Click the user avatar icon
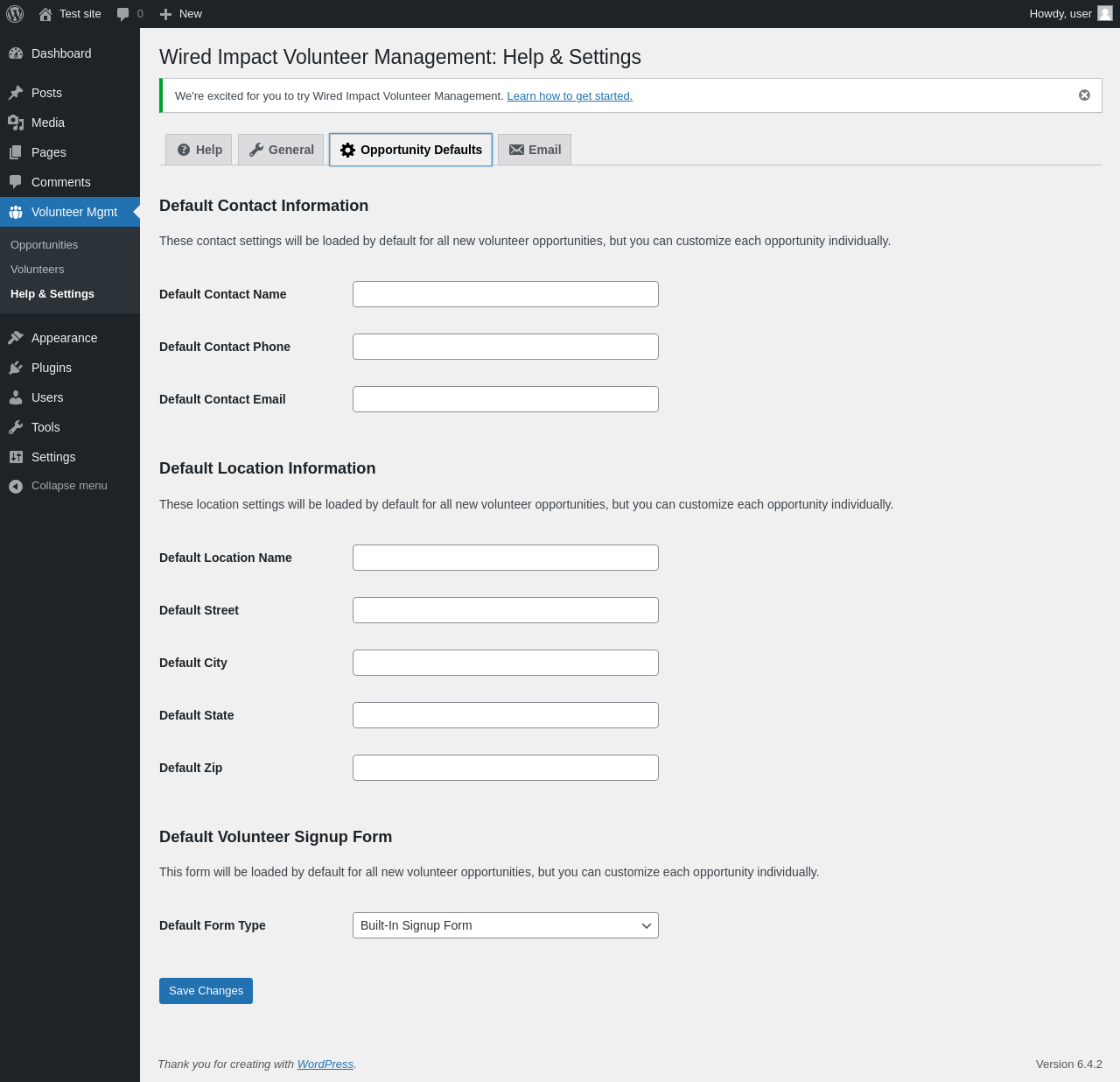This screenshot has width=1120, height=1082. click(x=1105, y=13)
